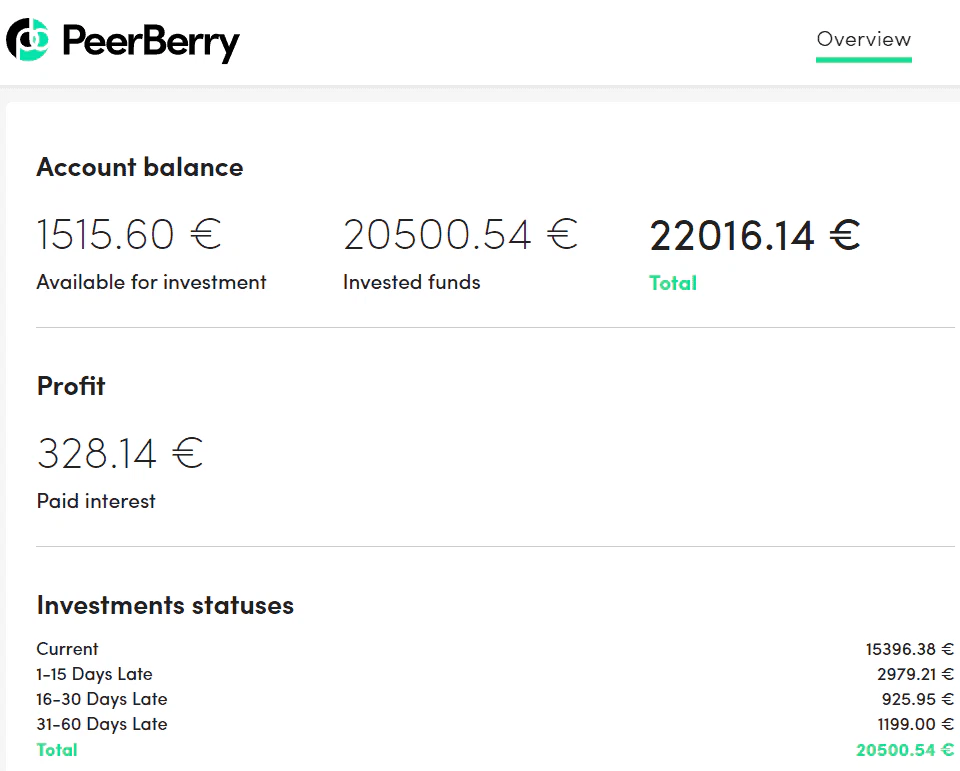Select the 2979.21 € late amount
The height and width of the screenshot is (771, 960).
pos(914,674)
